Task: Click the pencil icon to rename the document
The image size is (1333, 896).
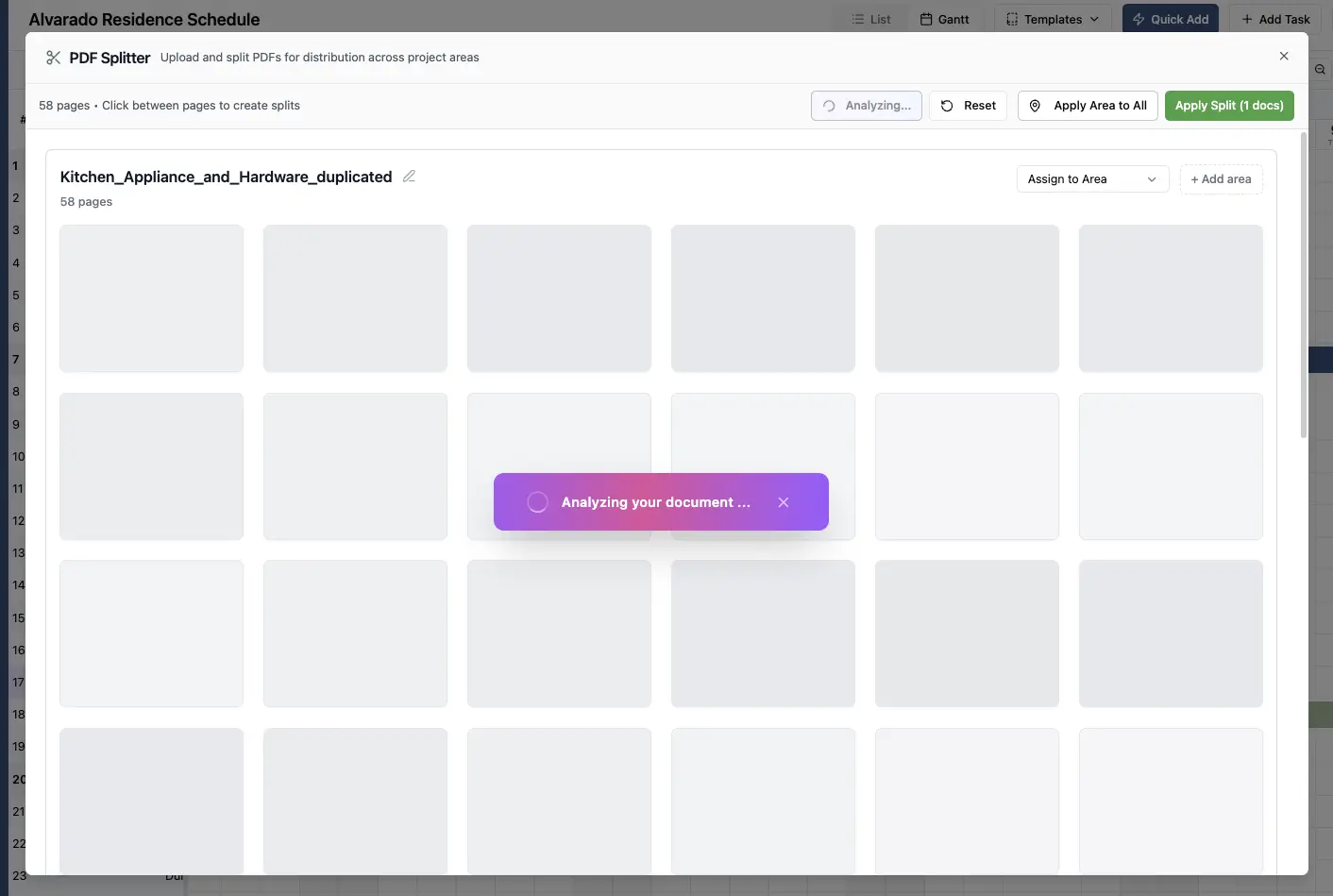Action: pyautogui.click(x=409, y=177)
